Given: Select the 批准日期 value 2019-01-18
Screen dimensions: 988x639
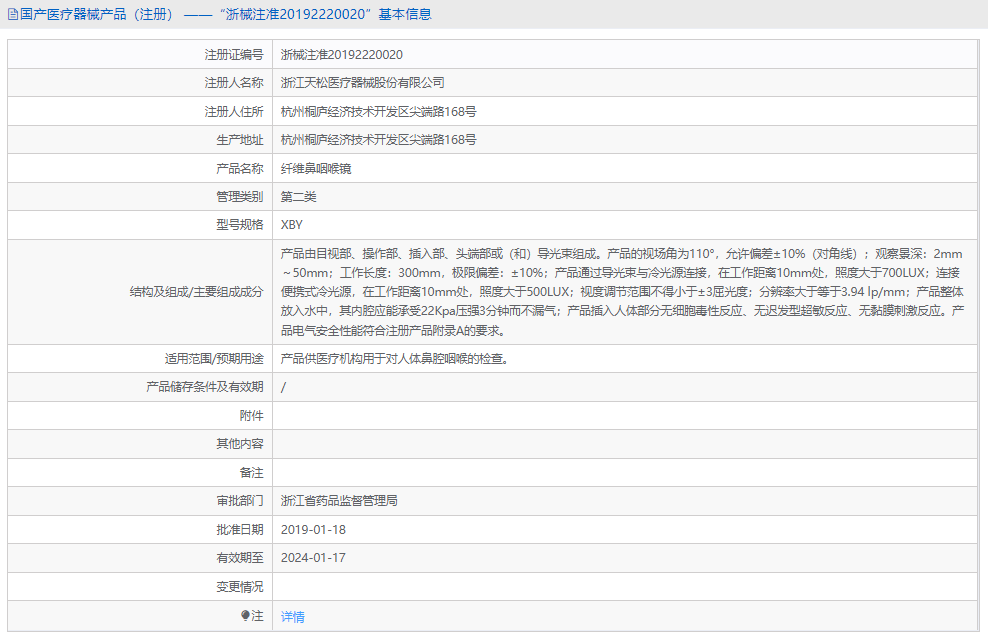Looking at the screenshot, I should click(x=315, y=531).
